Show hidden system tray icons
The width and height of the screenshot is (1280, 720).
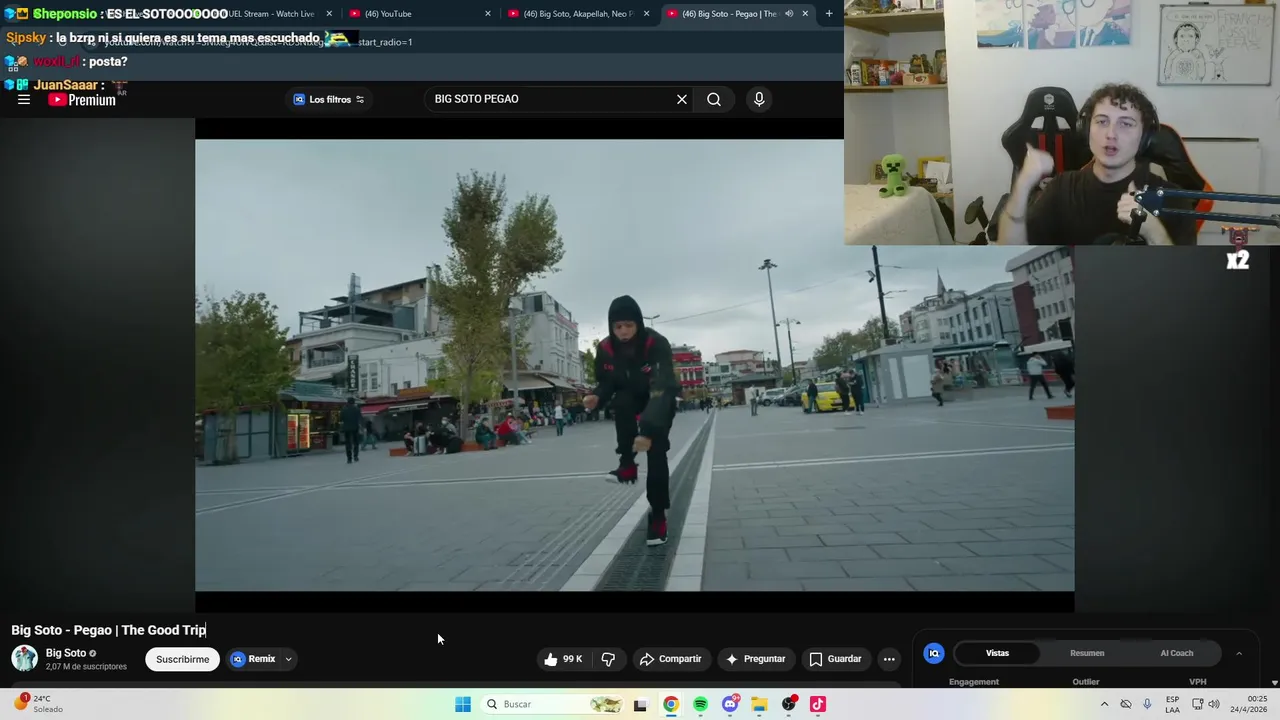click(x=1104, y=704)
